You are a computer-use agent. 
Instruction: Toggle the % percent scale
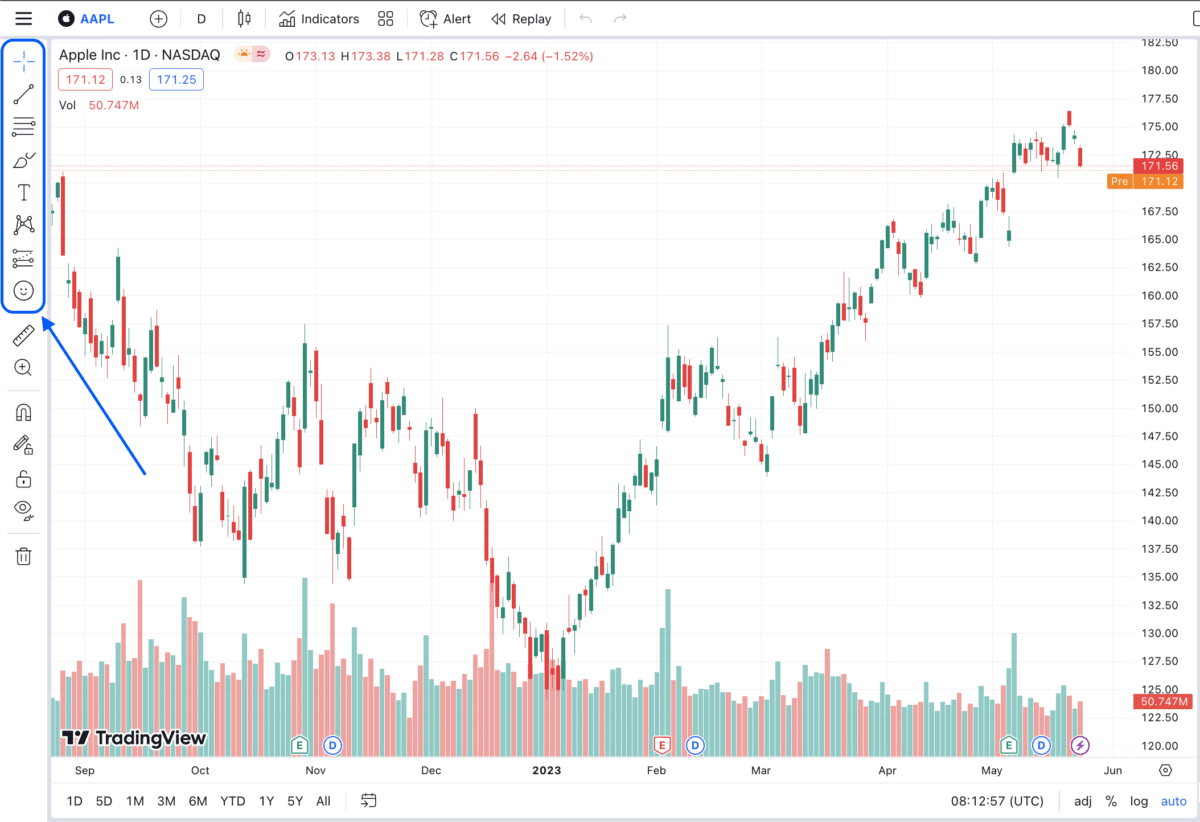(1111, 801)
